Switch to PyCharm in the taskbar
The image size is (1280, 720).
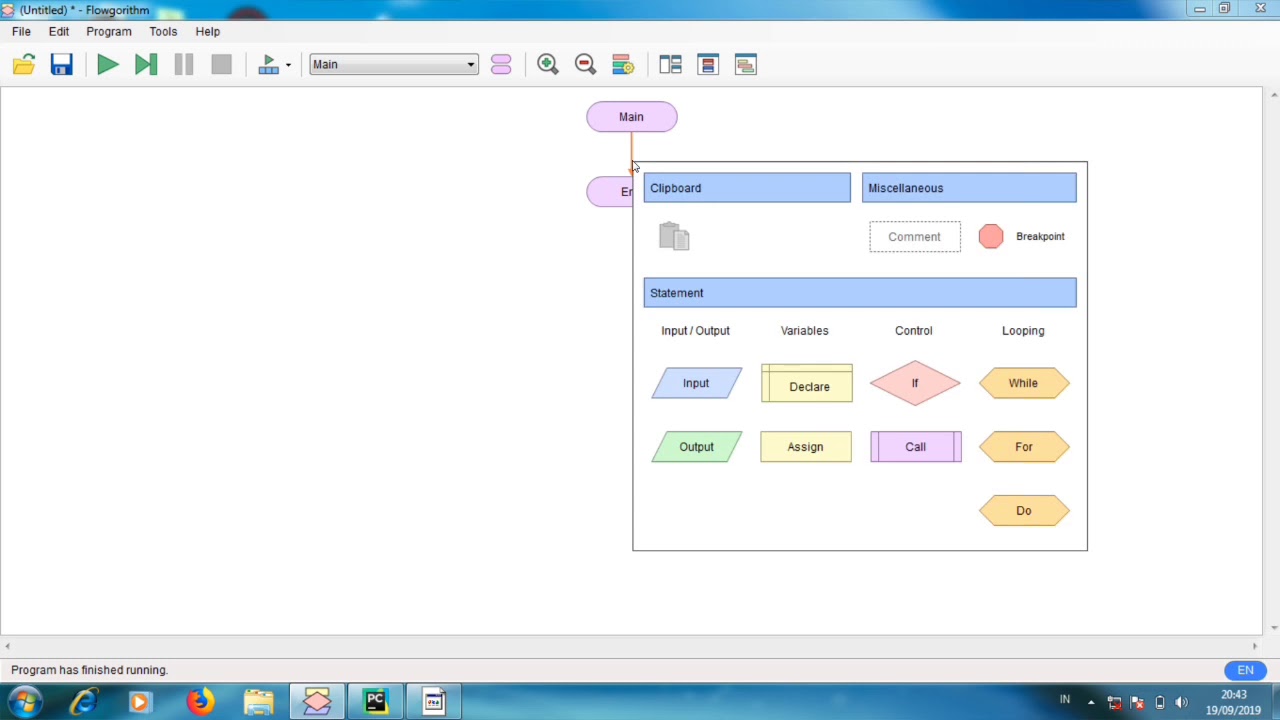point(376,702)
